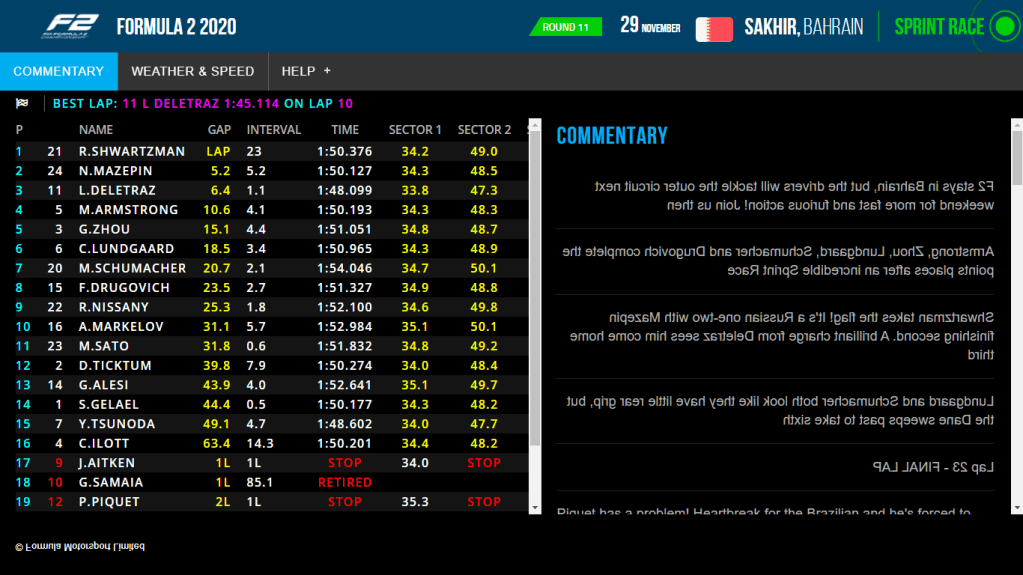Viewport: 1023px width, 575px height.
Task: Select driver M.SATO row
Action: [x=271, y=346]
